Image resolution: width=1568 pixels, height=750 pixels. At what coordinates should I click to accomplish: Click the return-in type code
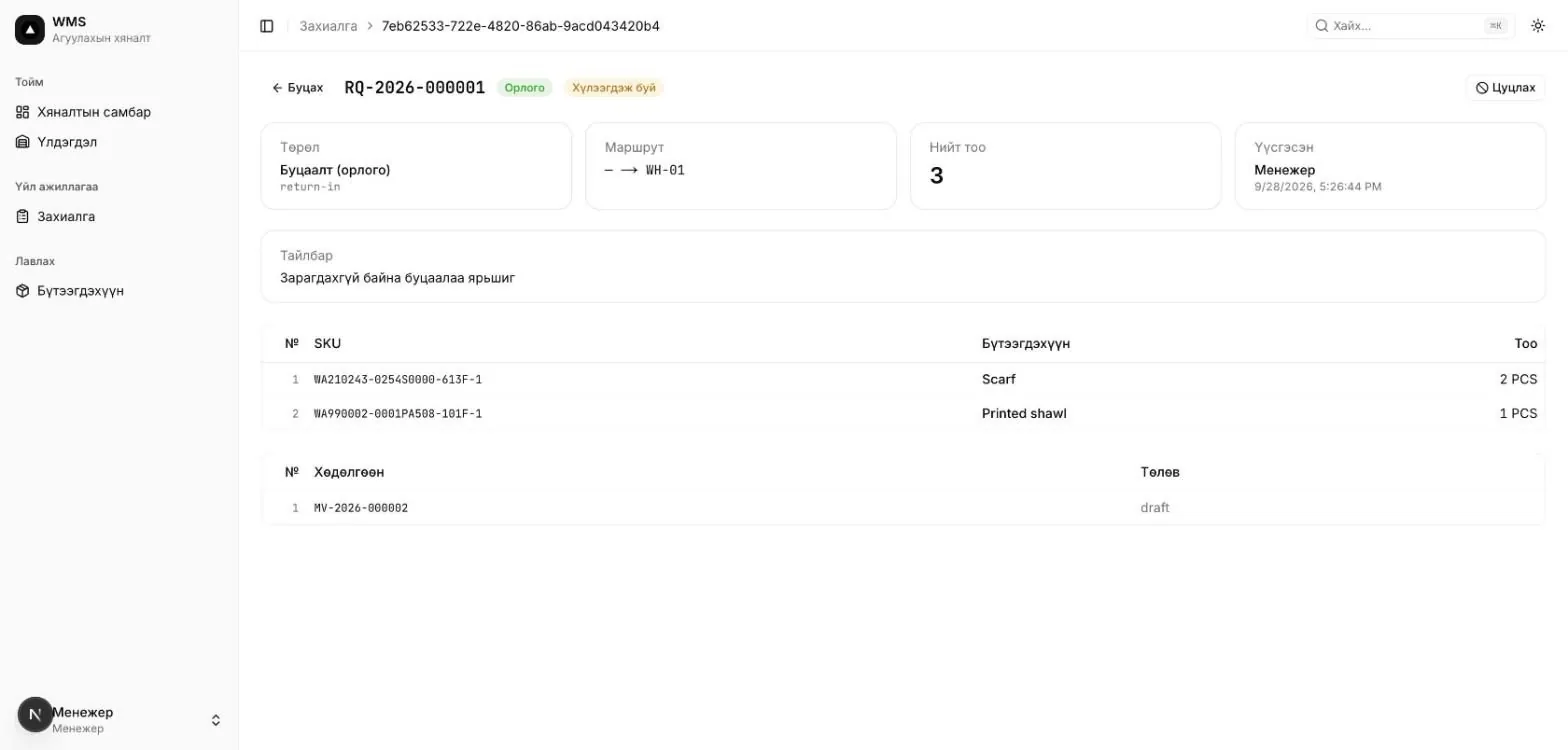click(310, 187)
